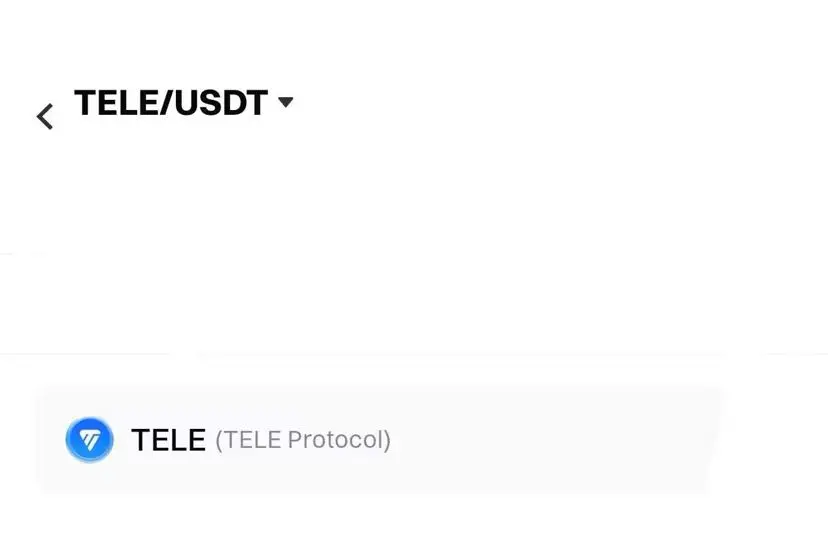
Task: Click the blue TELE Protocol logo icon
Action: tap(89, 439)
